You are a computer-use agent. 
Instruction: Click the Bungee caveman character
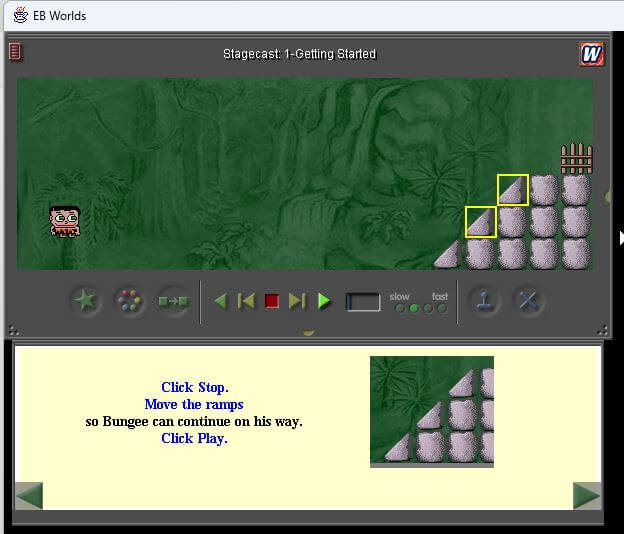[65, 222]
